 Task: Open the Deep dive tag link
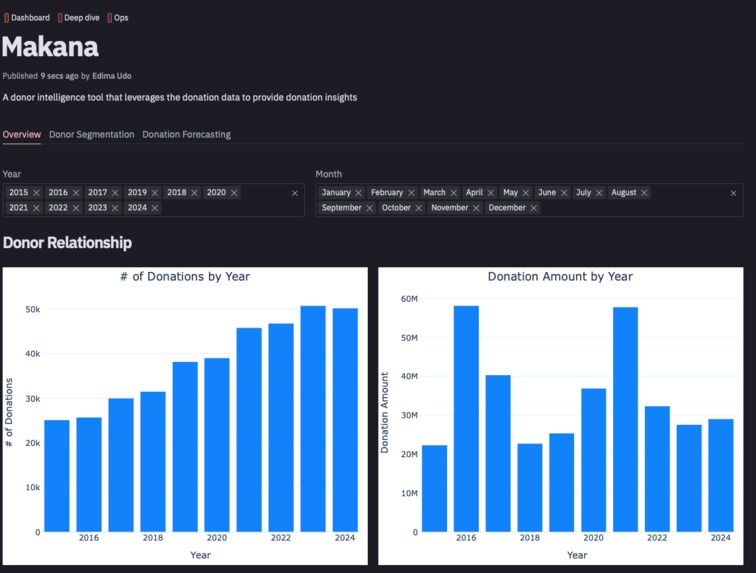79,18
